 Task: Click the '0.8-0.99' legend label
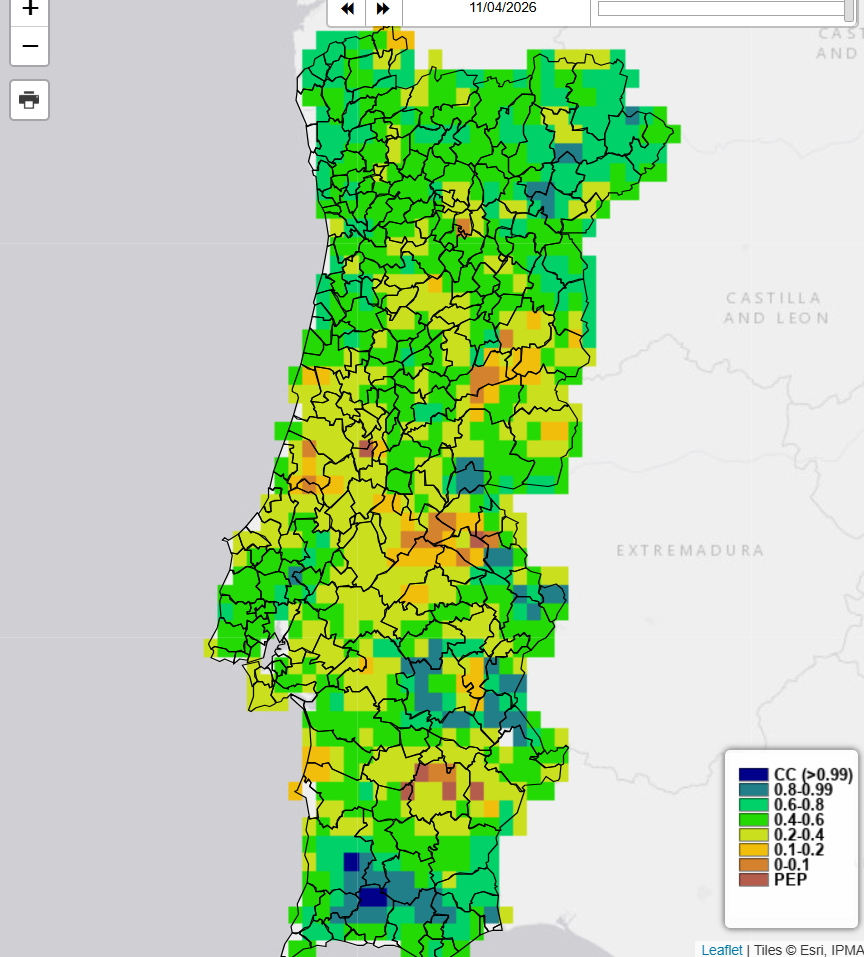[803, 790]
